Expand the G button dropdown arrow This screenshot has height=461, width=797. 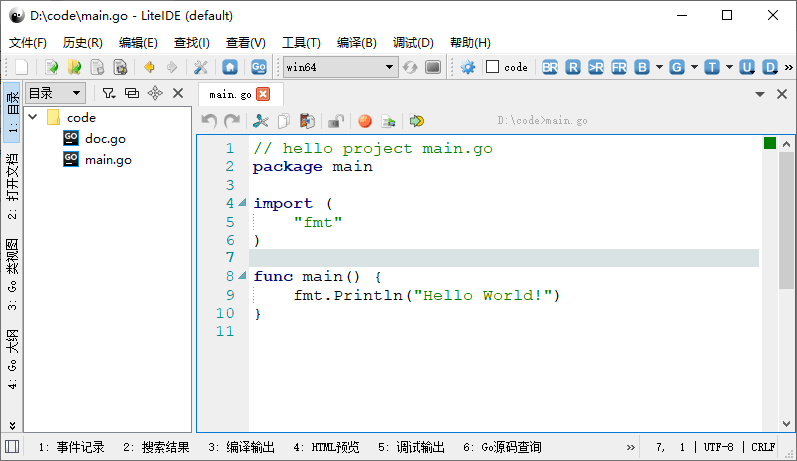[694, 67]
